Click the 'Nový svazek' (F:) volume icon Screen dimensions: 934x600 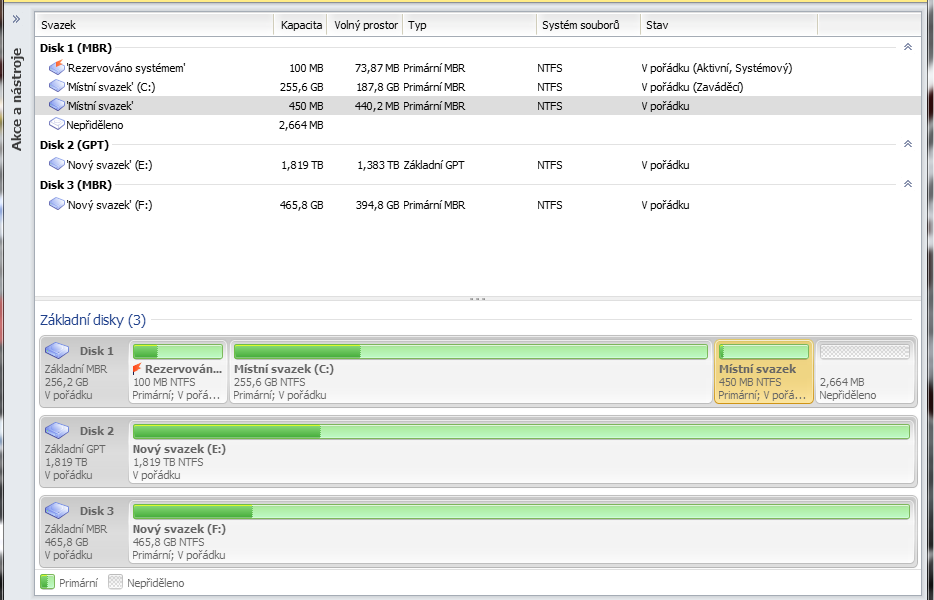coord(56,205)
